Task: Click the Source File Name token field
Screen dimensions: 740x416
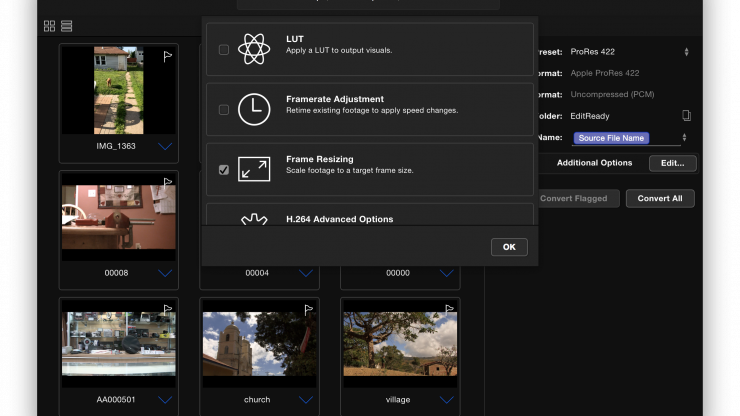Action: (611, 138)
